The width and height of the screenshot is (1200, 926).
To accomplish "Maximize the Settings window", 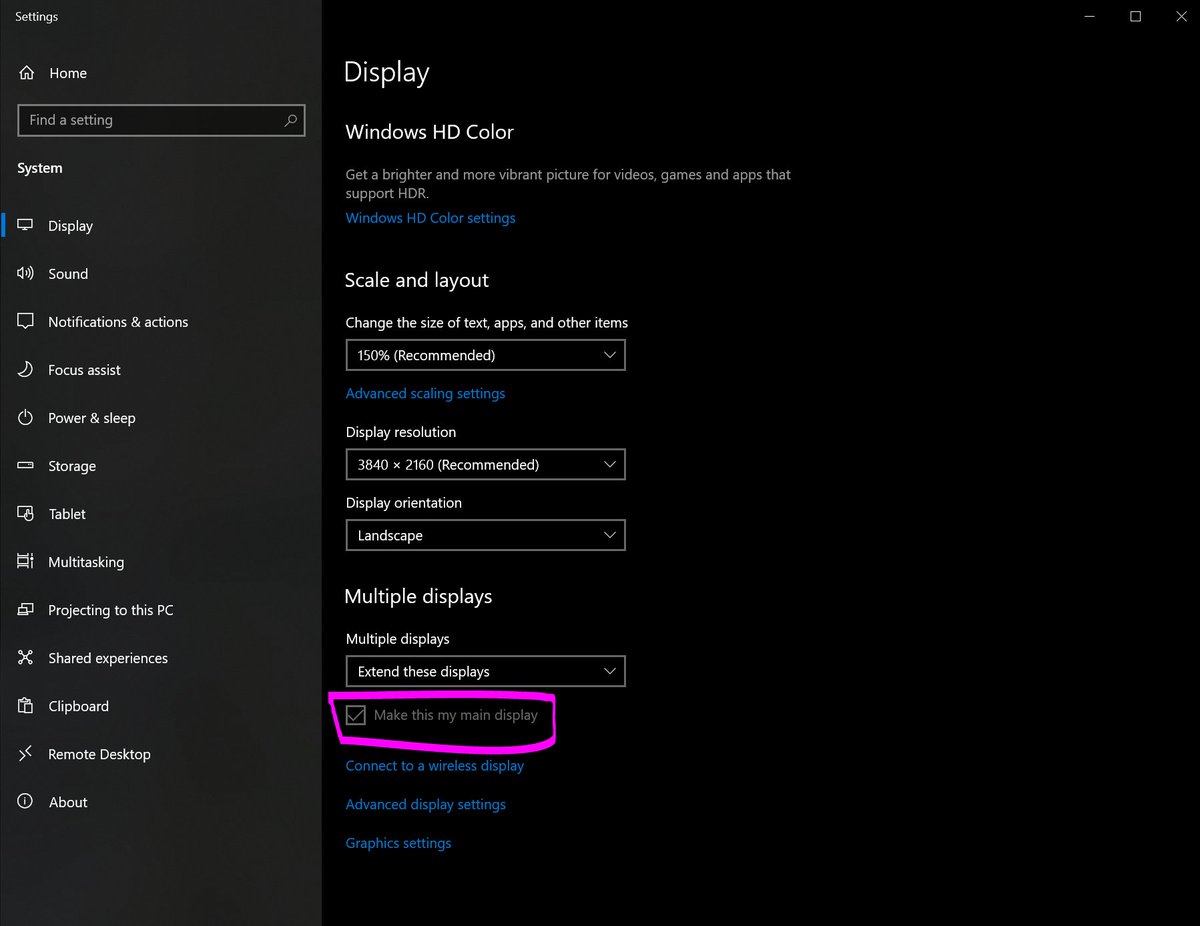I will pyautogui.click(x=1136, y=16).
